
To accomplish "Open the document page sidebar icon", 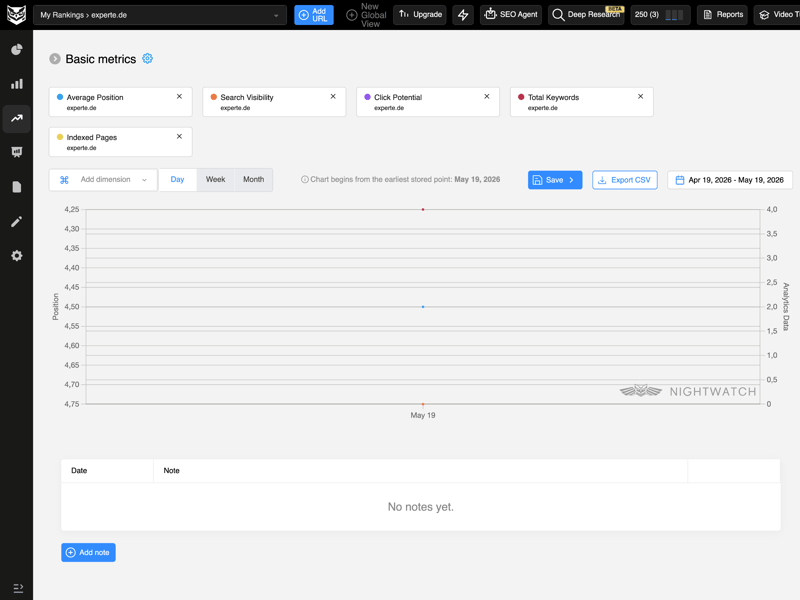I will click(x=17, y=187).
